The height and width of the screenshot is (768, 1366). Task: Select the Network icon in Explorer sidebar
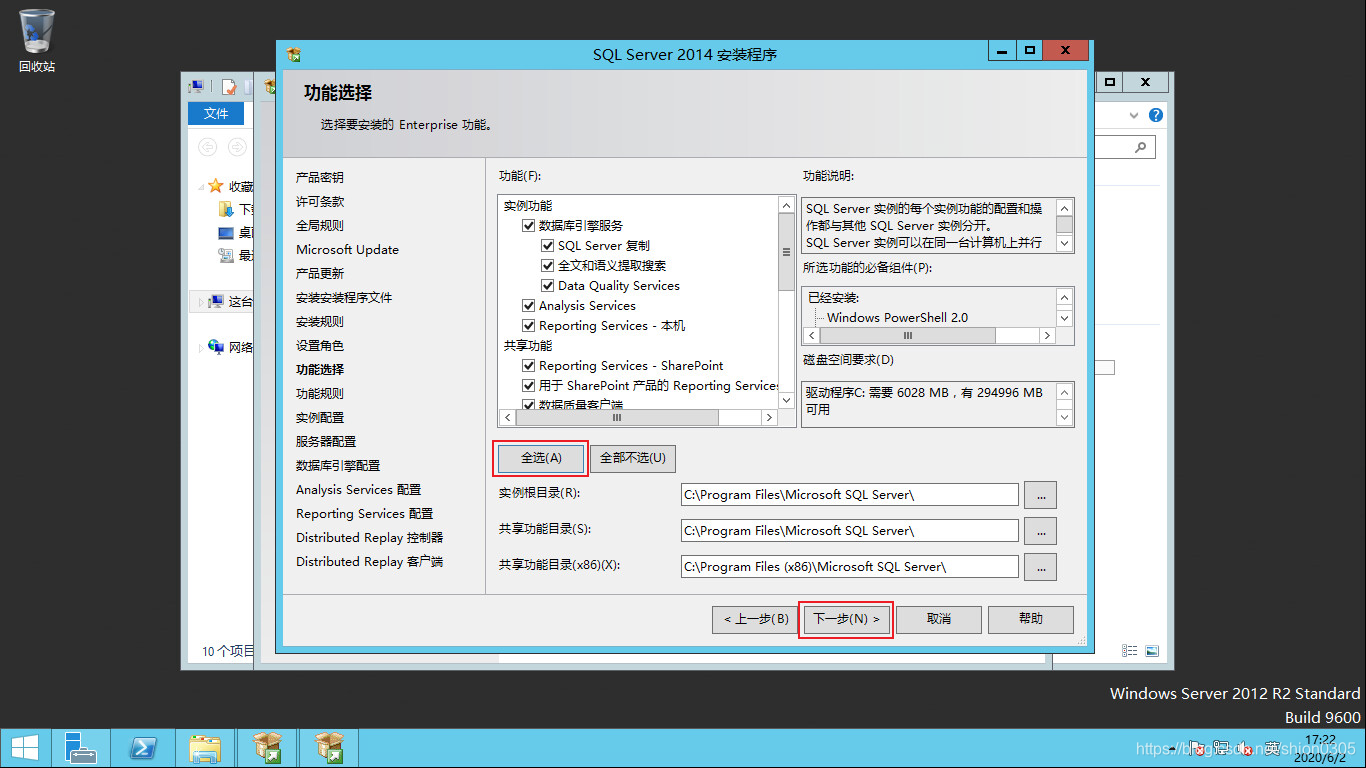(x=216, y=347)
